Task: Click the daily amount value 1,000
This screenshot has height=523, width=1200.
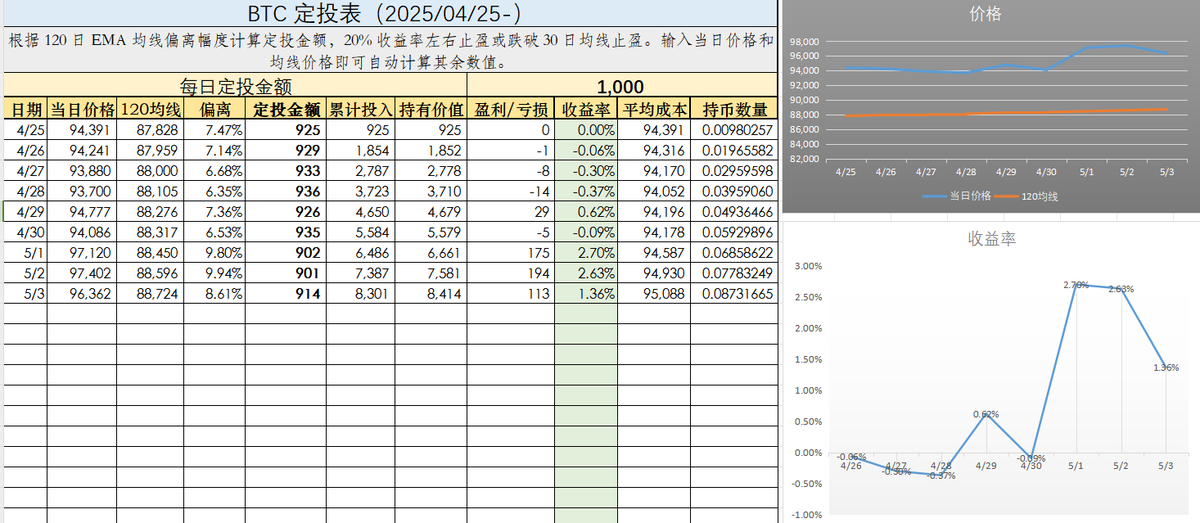Action: (620, 87)
